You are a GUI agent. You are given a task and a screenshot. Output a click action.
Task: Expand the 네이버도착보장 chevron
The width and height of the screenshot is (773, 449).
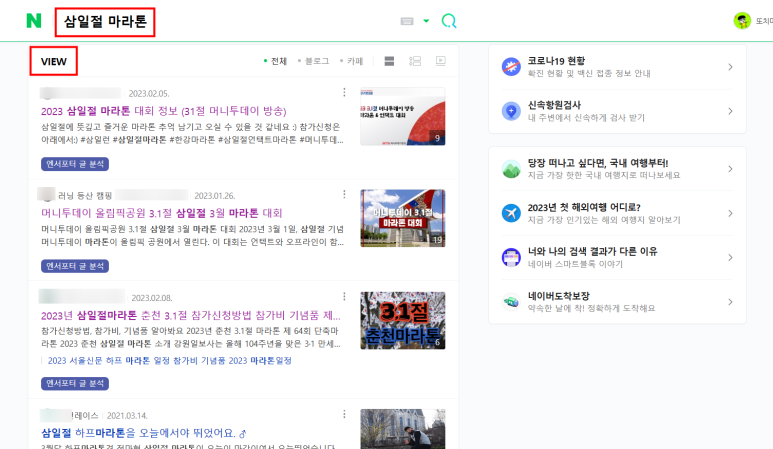pos(730,302)
